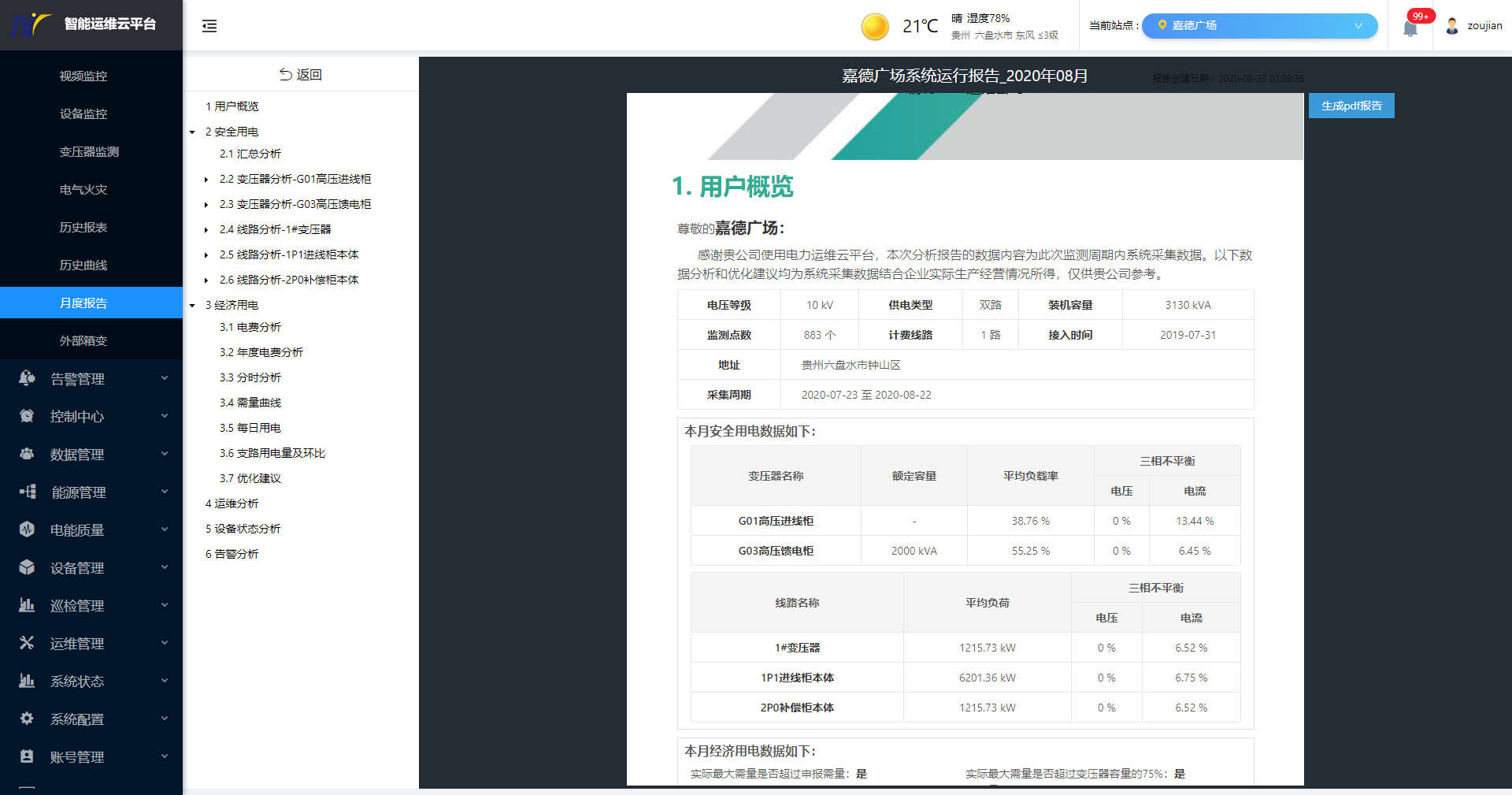Click the 1. 用户概览 report heading
This screenshot has height=795, width=1512.
[x=732, y=187]
